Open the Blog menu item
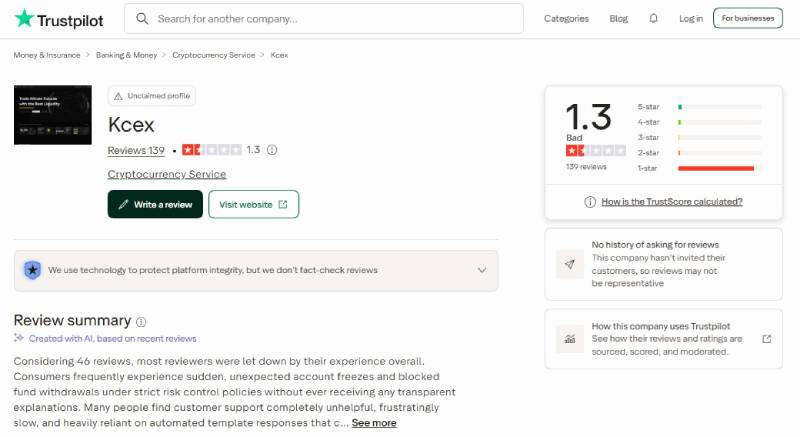The width and height of the screenshot is (800, 437). coord(618,18)
